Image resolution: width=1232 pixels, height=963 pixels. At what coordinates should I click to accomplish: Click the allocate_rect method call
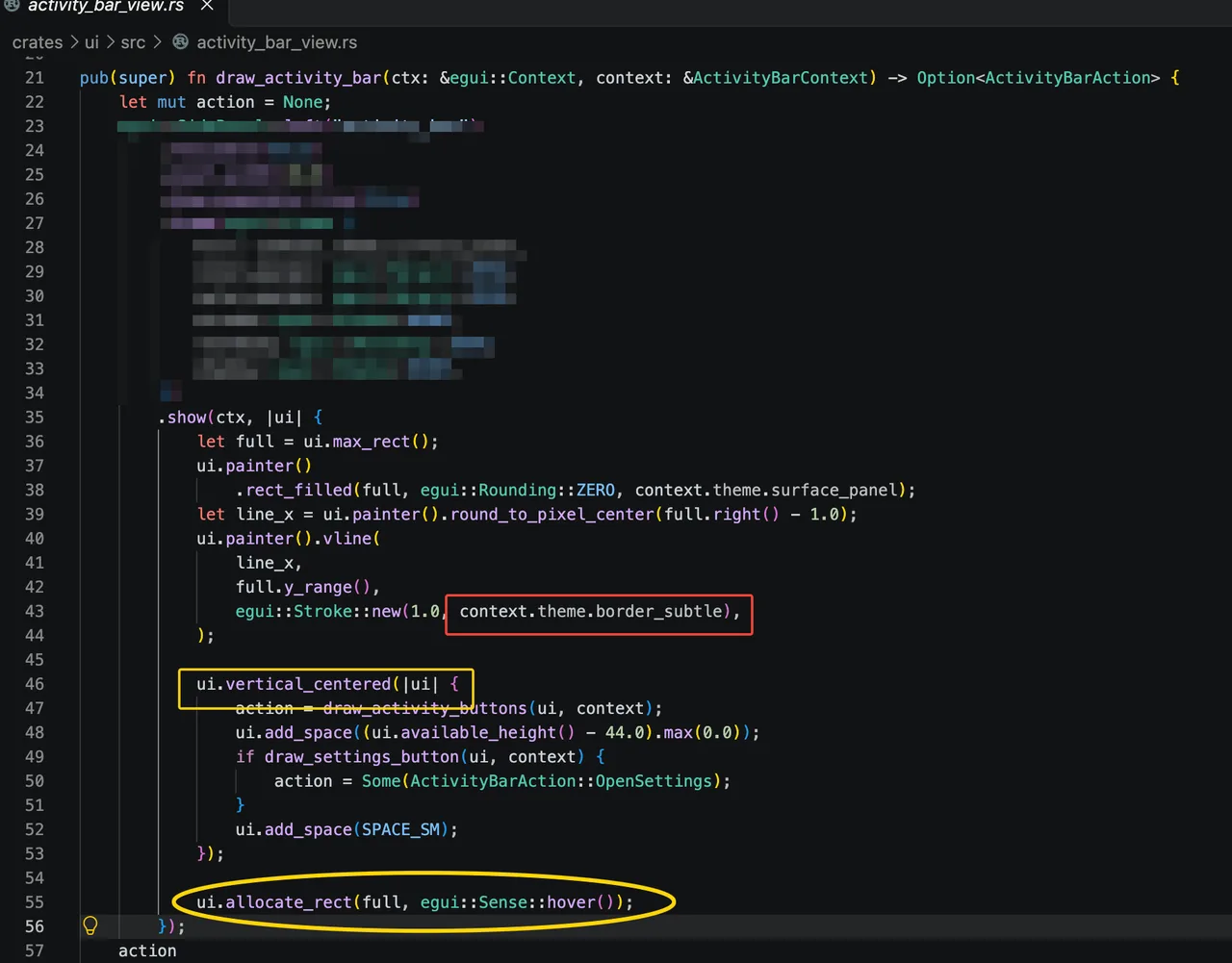tap(289, 902)
